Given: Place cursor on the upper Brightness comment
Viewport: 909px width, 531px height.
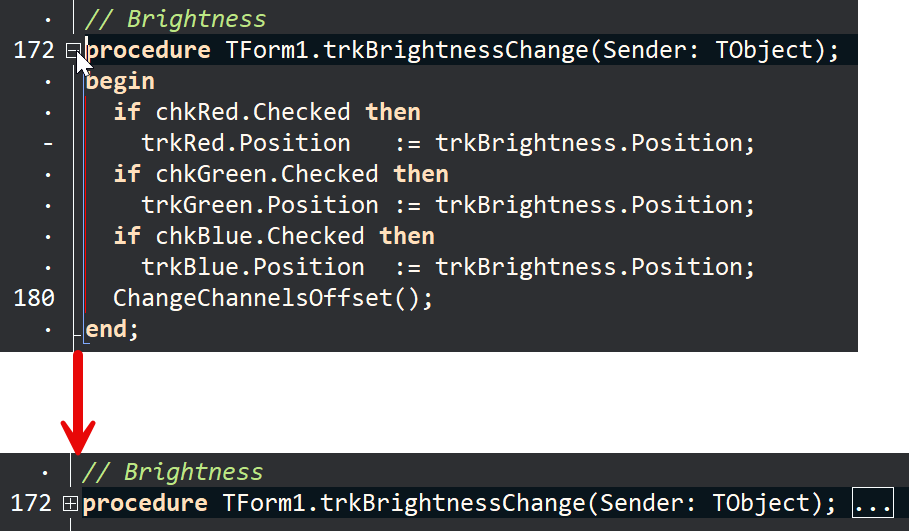Looking at the screenshot, I should (x=176, y=19).
